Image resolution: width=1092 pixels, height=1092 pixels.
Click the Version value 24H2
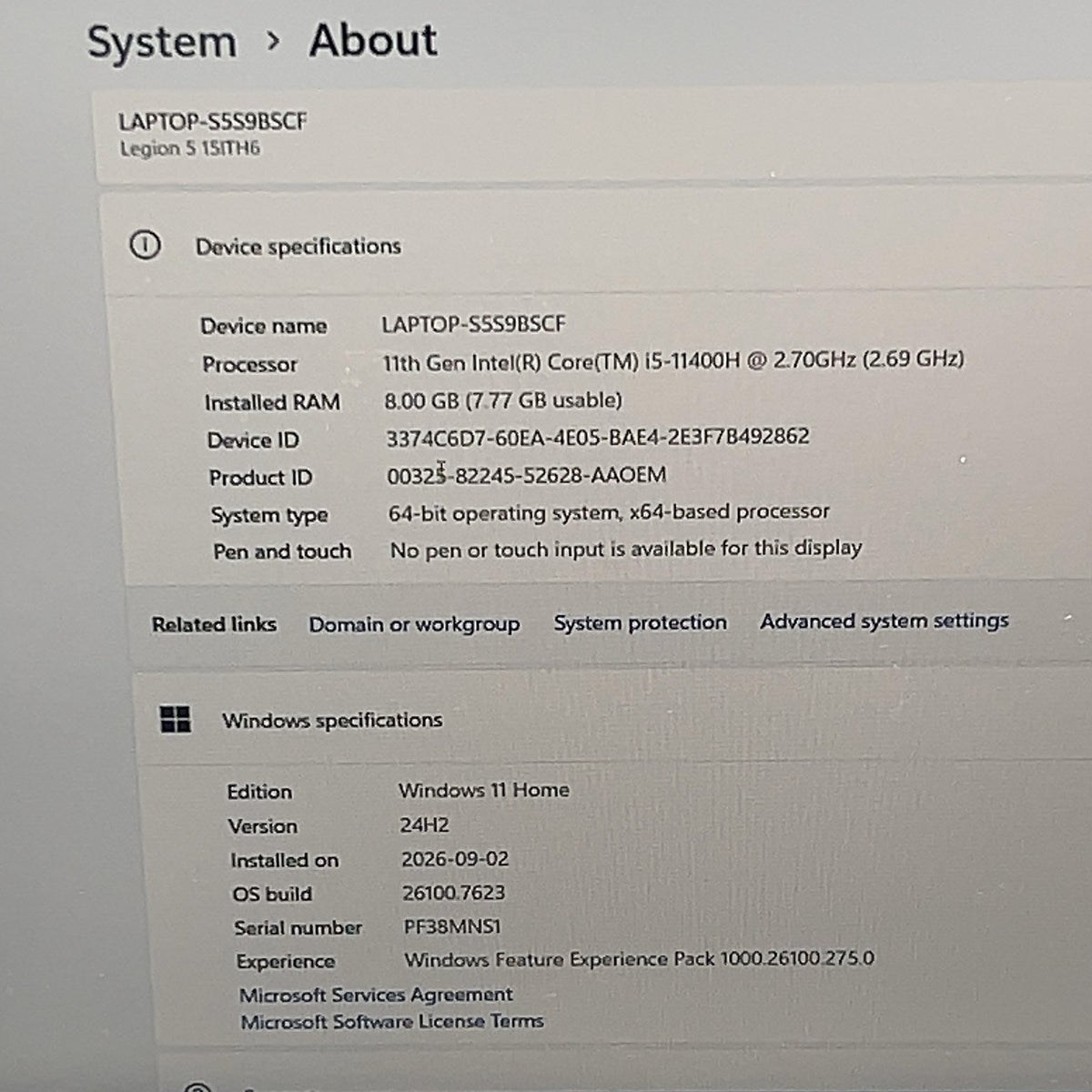coord(424,824)
